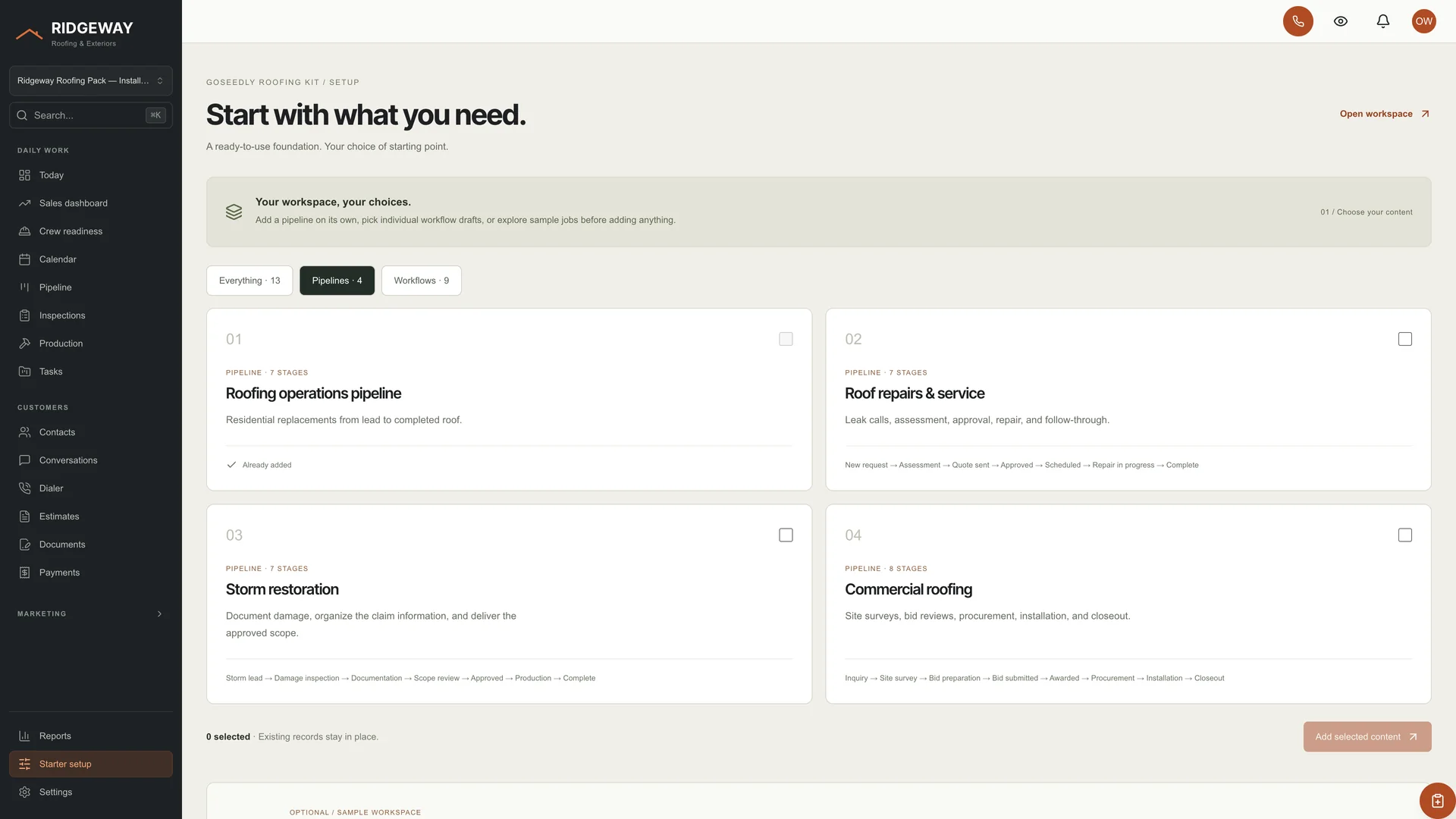Click the Inspections clipboard icon
Viewport: 1456px width, 819px height.
[x=24, y=315]
